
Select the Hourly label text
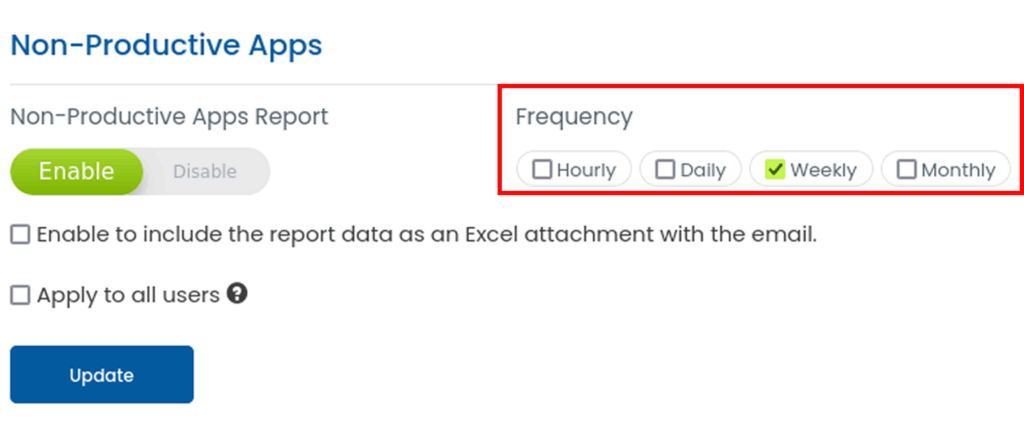tap(586, 170)
